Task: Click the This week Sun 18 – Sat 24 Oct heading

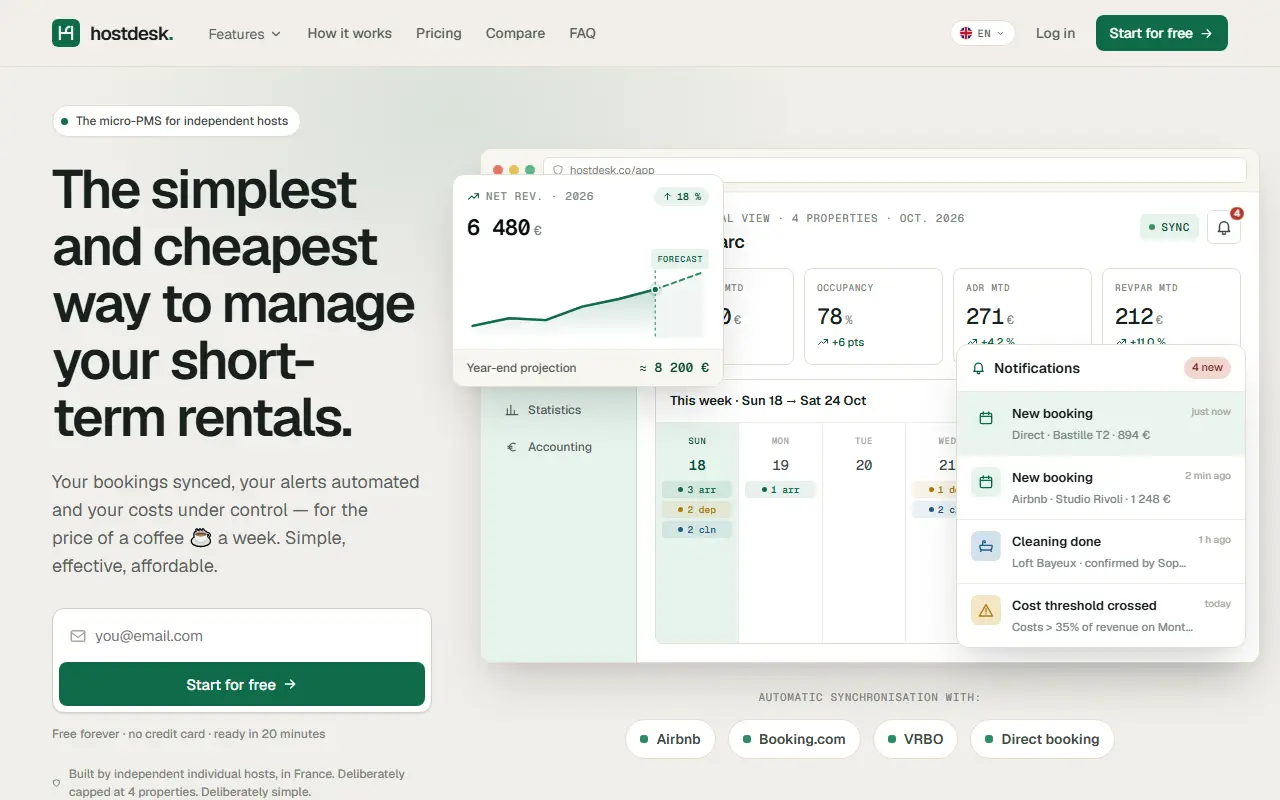Action: coord(768,401)
